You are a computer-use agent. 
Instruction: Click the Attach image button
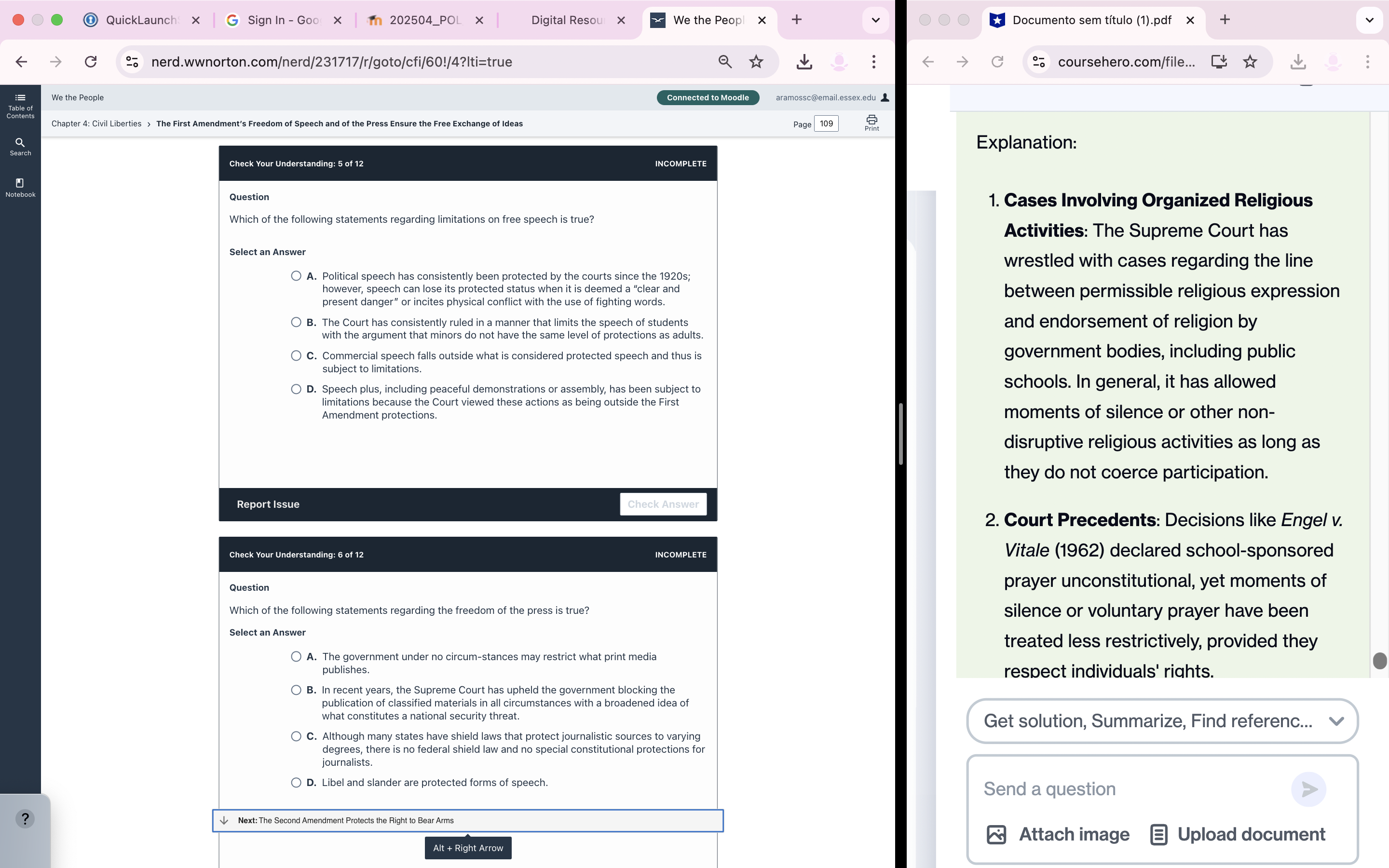coord(1058,834)
